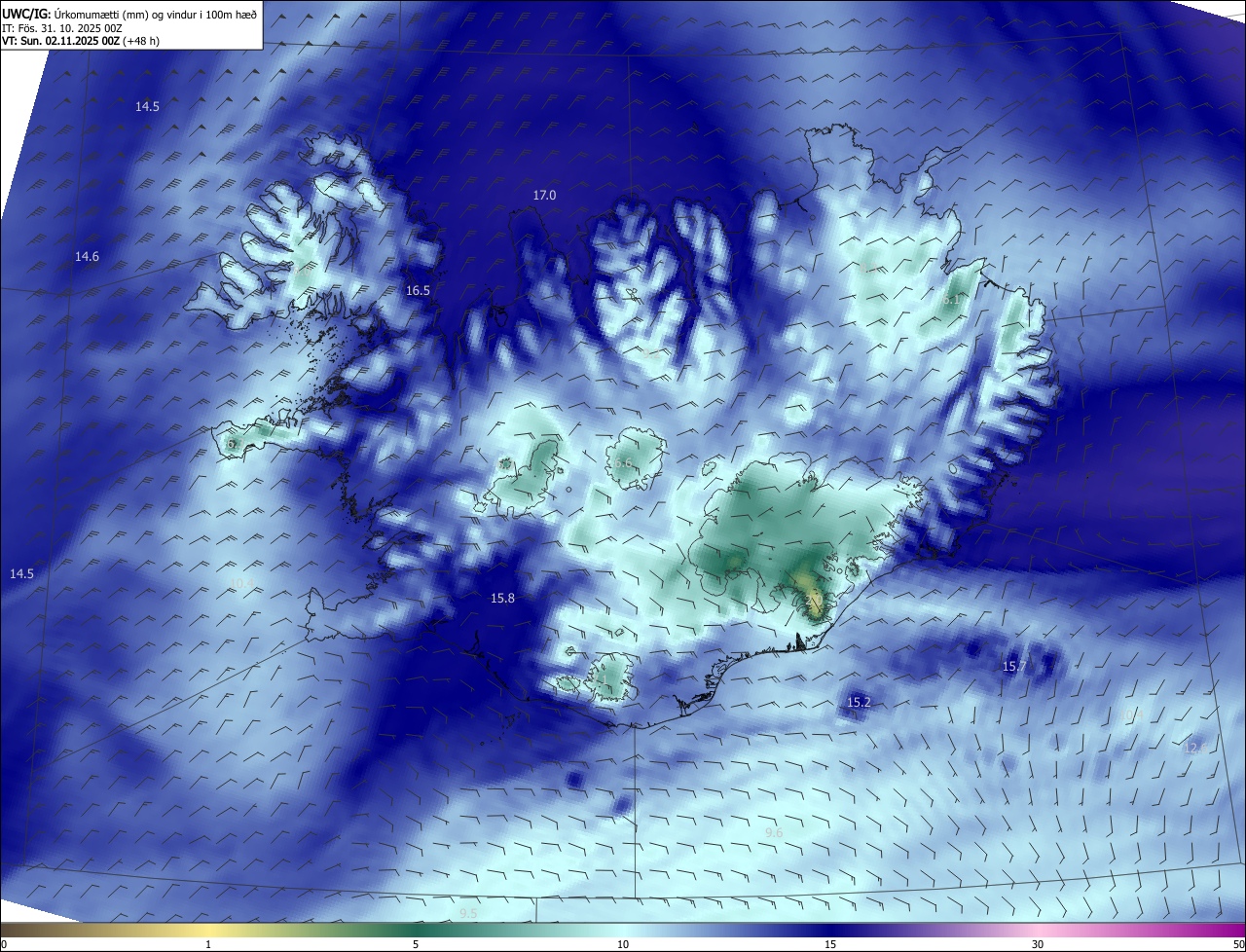Click the '1' tick on the color scale
The image size is (1246, 952).
pyautogui.click(x=209, y=944)
